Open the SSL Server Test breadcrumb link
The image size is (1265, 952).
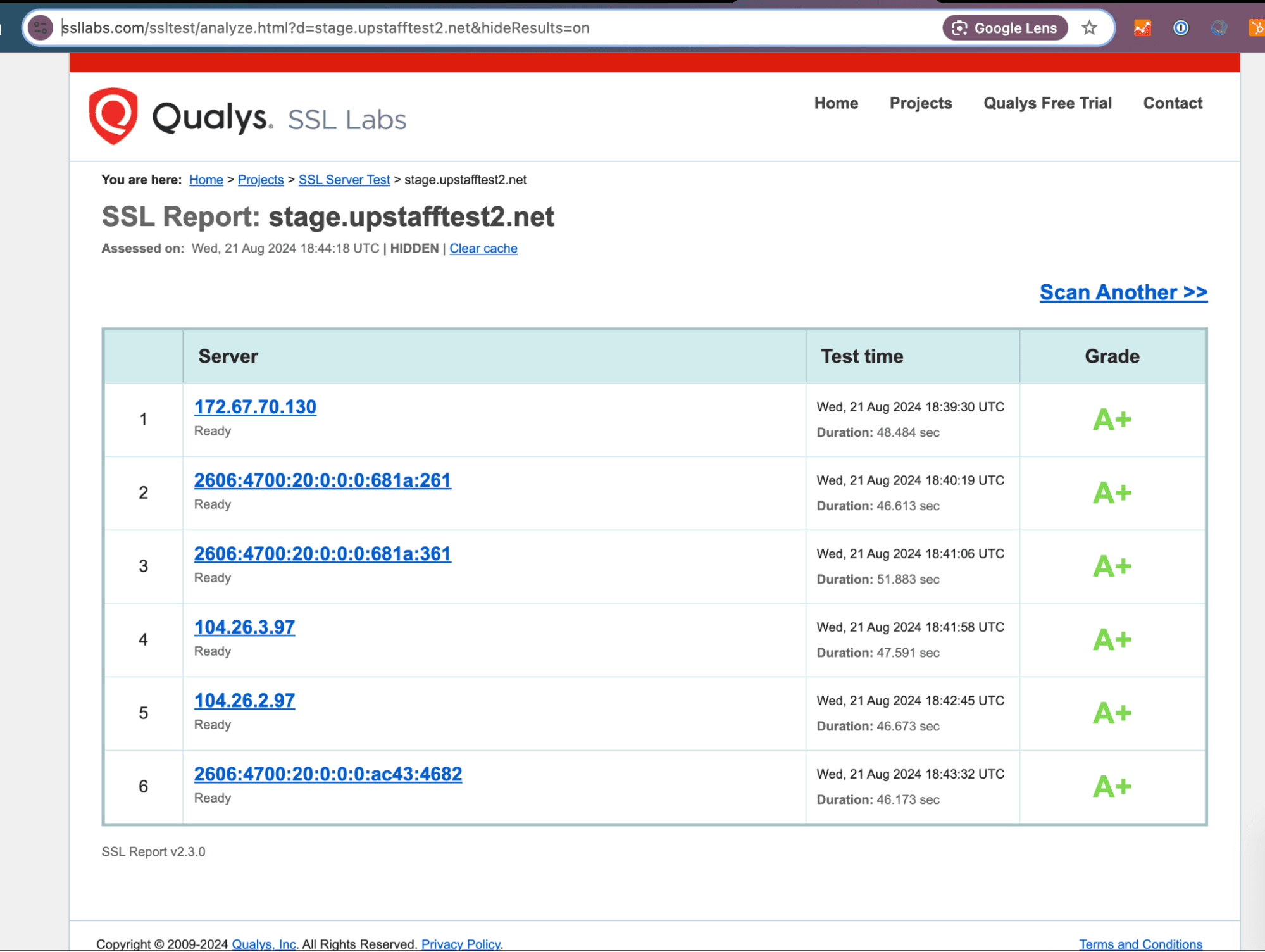344,180
